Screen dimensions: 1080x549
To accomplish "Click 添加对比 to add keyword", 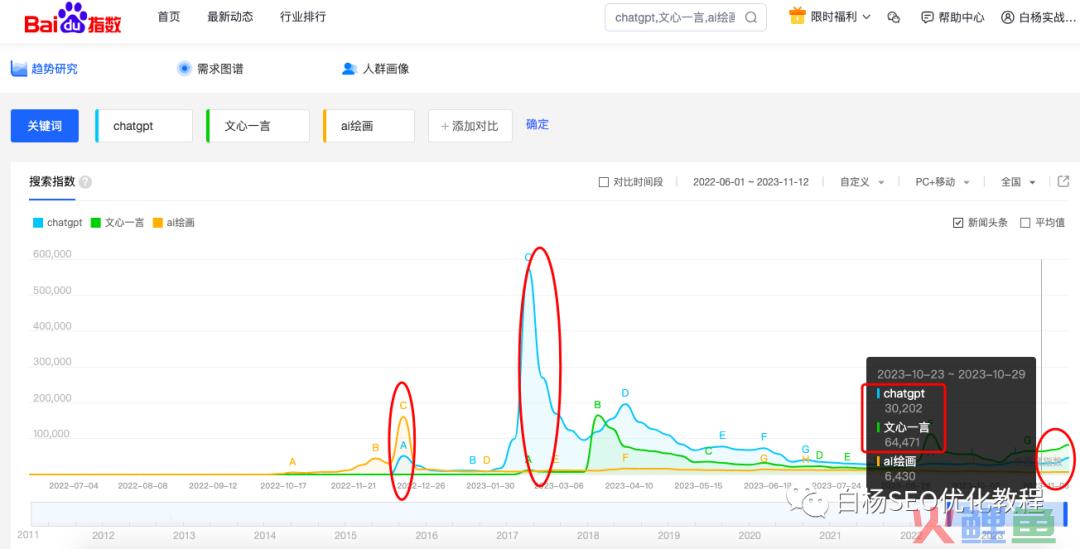I will [470, 126].
